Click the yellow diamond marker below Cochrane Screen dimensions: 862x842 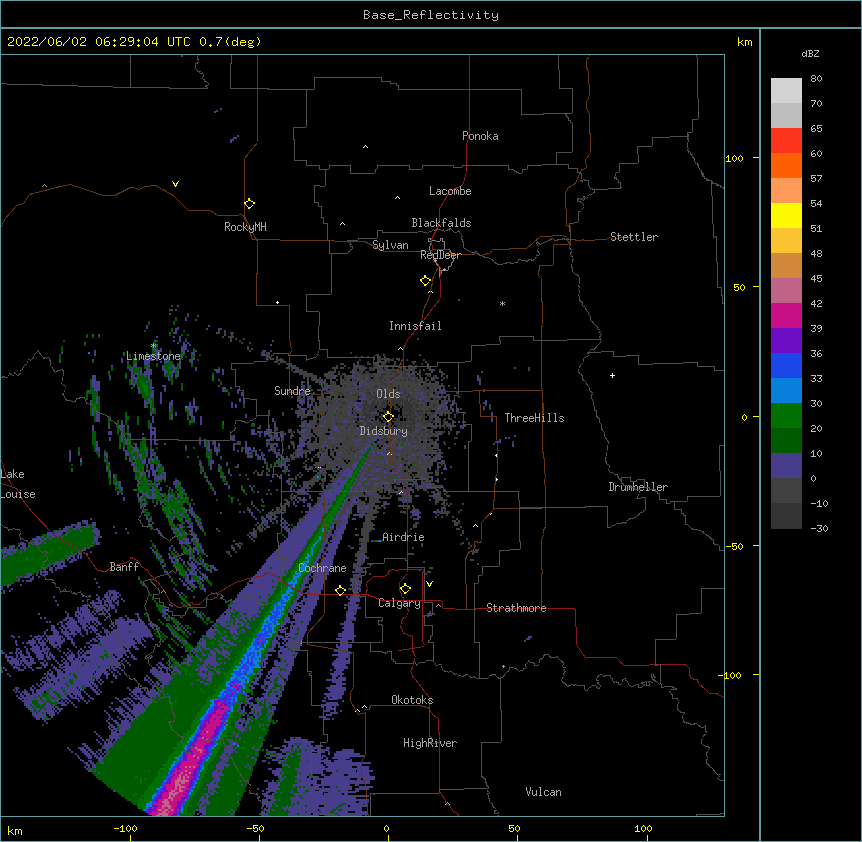340,590
